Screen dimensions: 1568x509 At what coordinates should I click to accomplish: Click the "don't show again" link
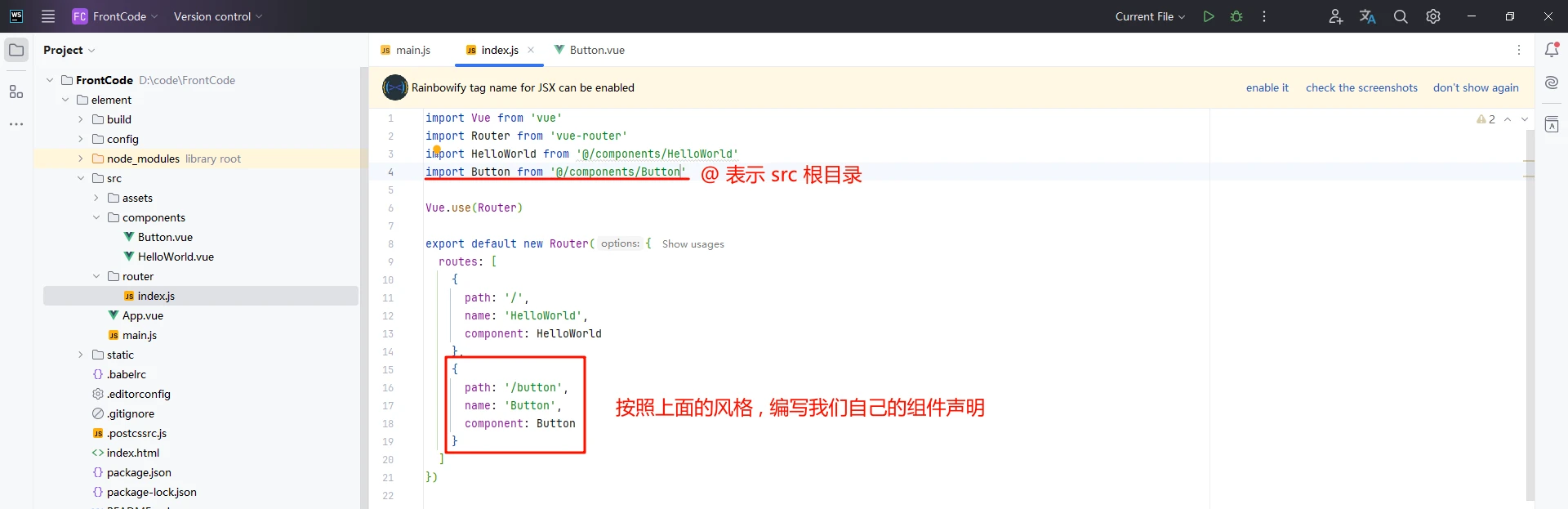(x=1475, y=87)
